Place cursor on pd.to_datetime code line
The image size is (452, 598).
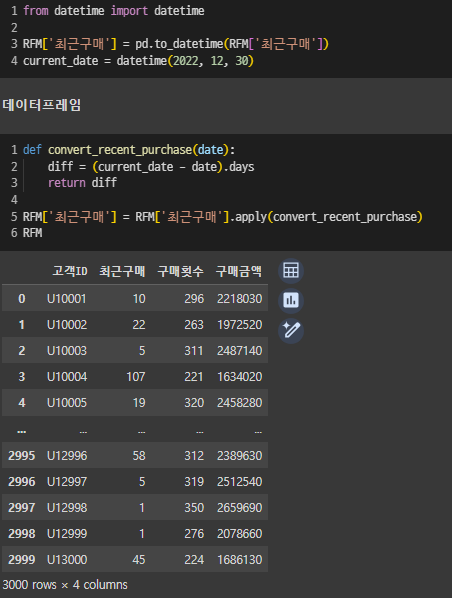[x=175, y=44]
